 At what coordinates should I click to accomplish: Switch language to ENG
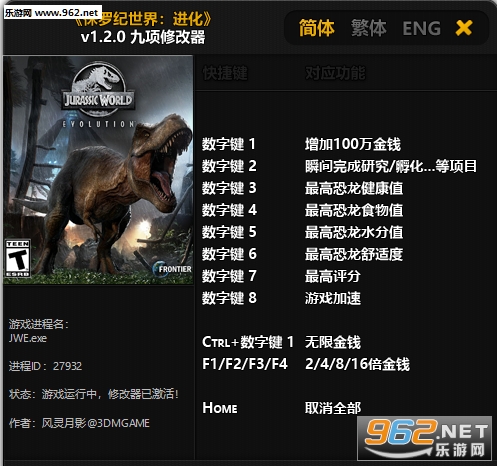click(422, 28)
